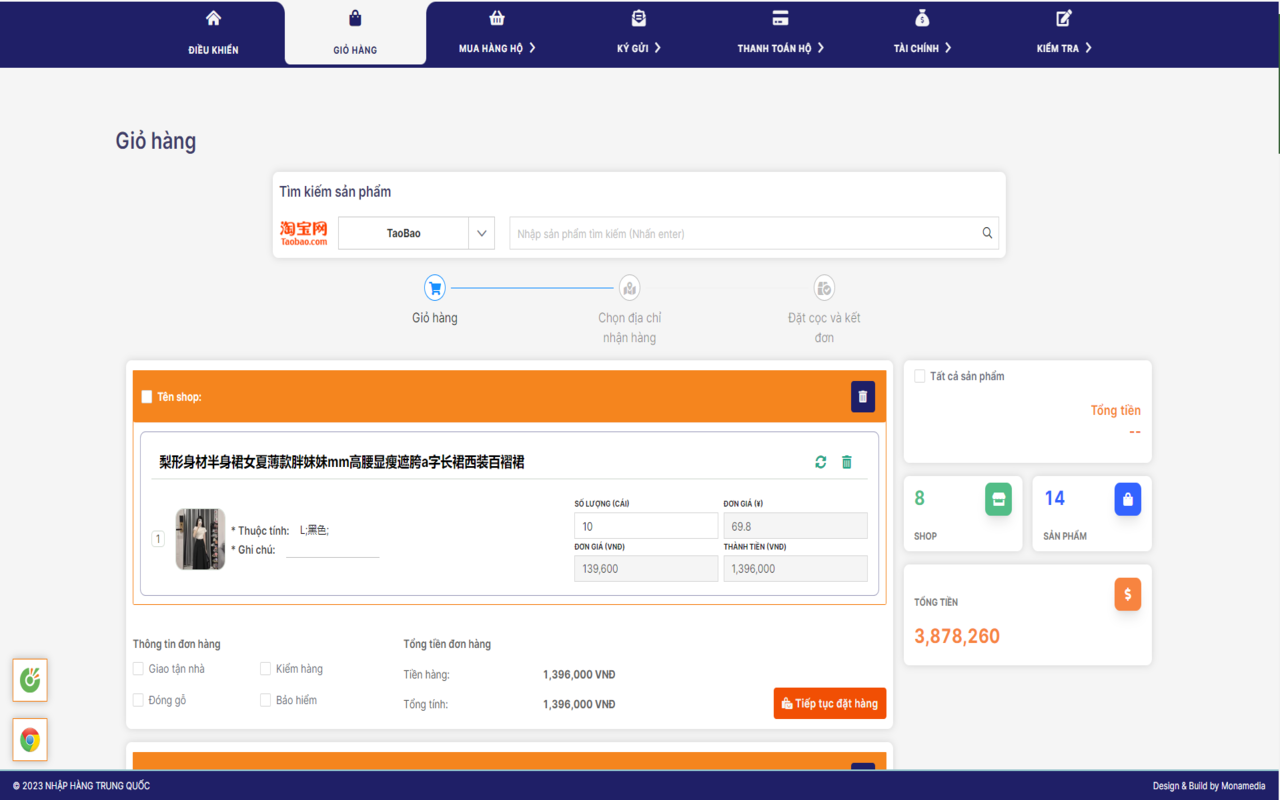The image size is (1280, 800).
Task: Click the Tài chính money bag icon
Action: (x=922, y=18)
